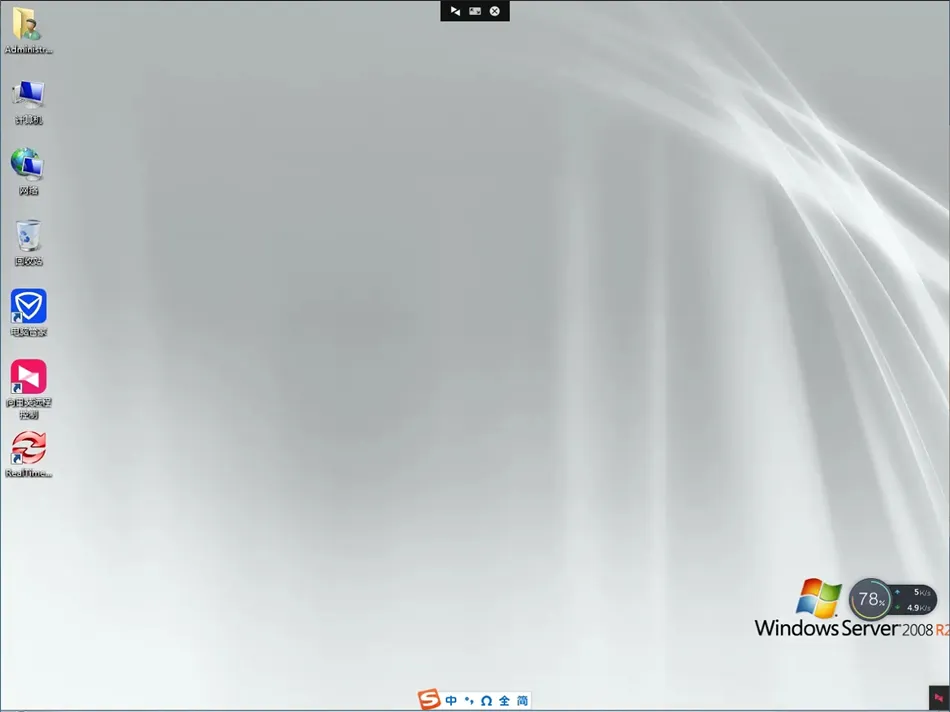Close the remote session via top bar X

tap(495, 11)
